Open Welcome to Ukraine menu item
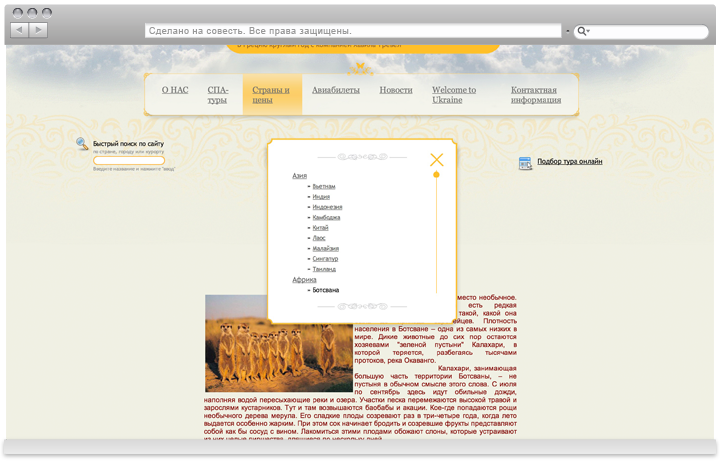 tap(454, 95)
